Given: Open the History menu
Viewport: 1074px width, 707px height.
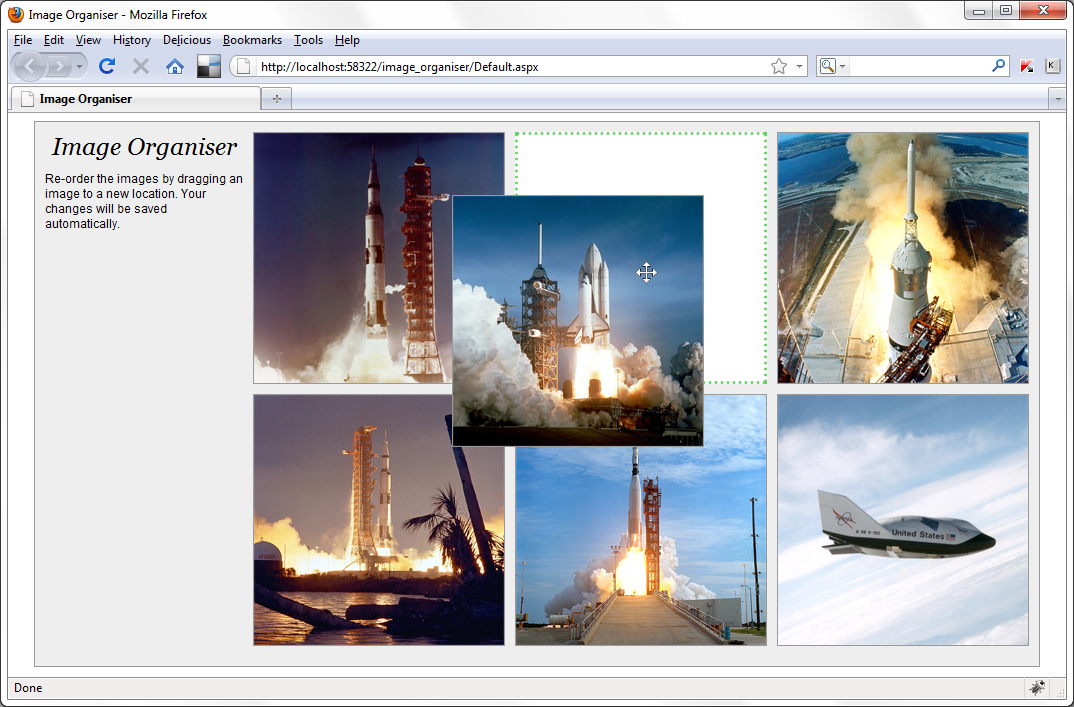Looking at the screenshot, I should (x=132, y=40).
